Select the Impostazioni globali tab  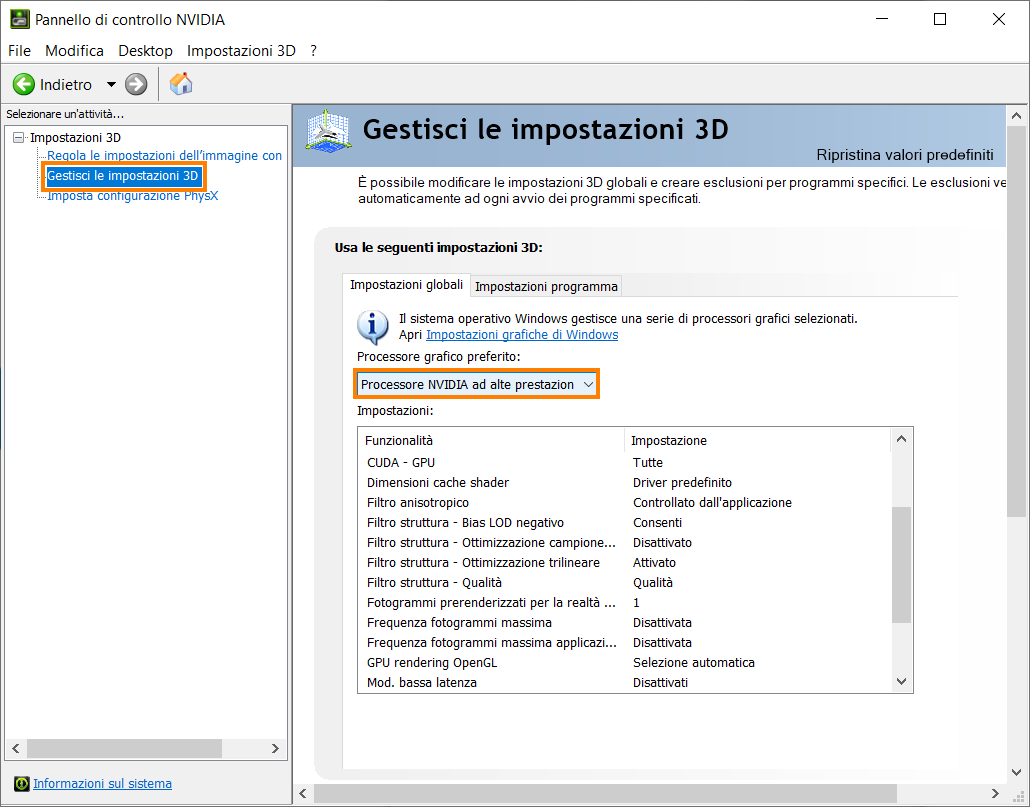(406, 285)
